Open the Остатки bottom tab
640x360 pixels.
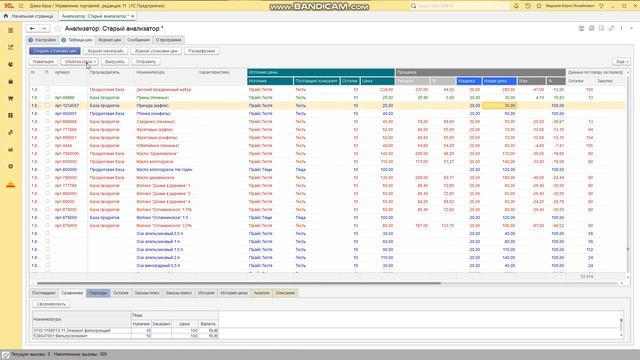click(x=121, y=293)
